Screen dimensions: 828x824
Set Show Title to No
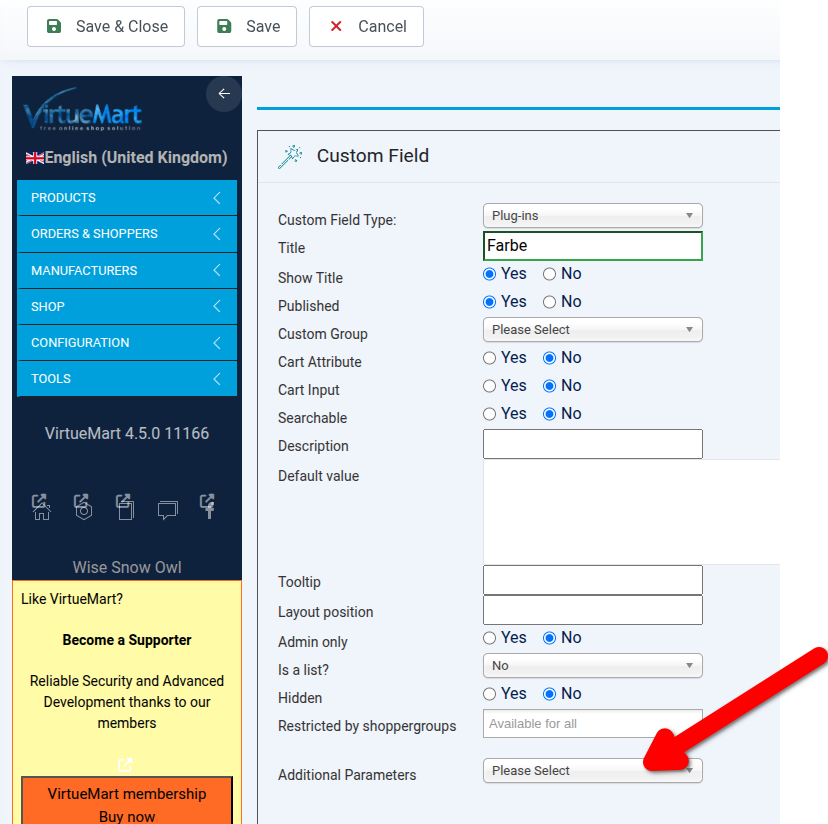[550, 274]
